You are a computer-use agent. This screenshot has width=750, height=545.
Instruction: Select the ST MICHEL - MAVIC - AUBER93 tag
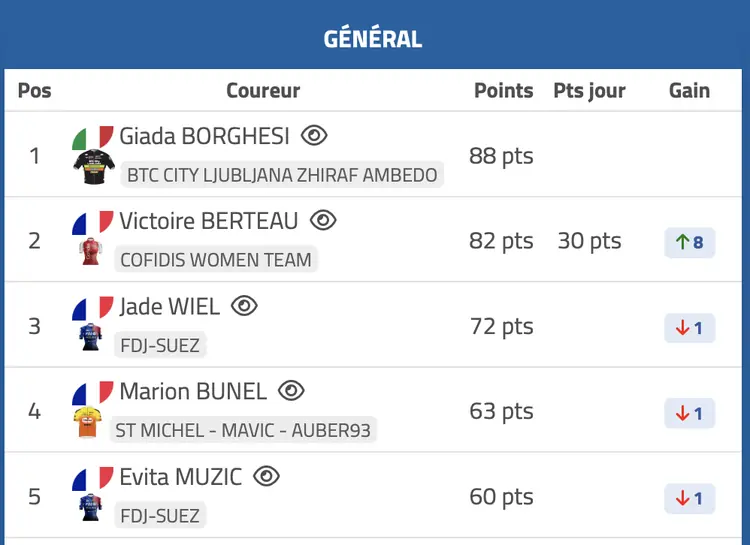(x=244, y=431)
